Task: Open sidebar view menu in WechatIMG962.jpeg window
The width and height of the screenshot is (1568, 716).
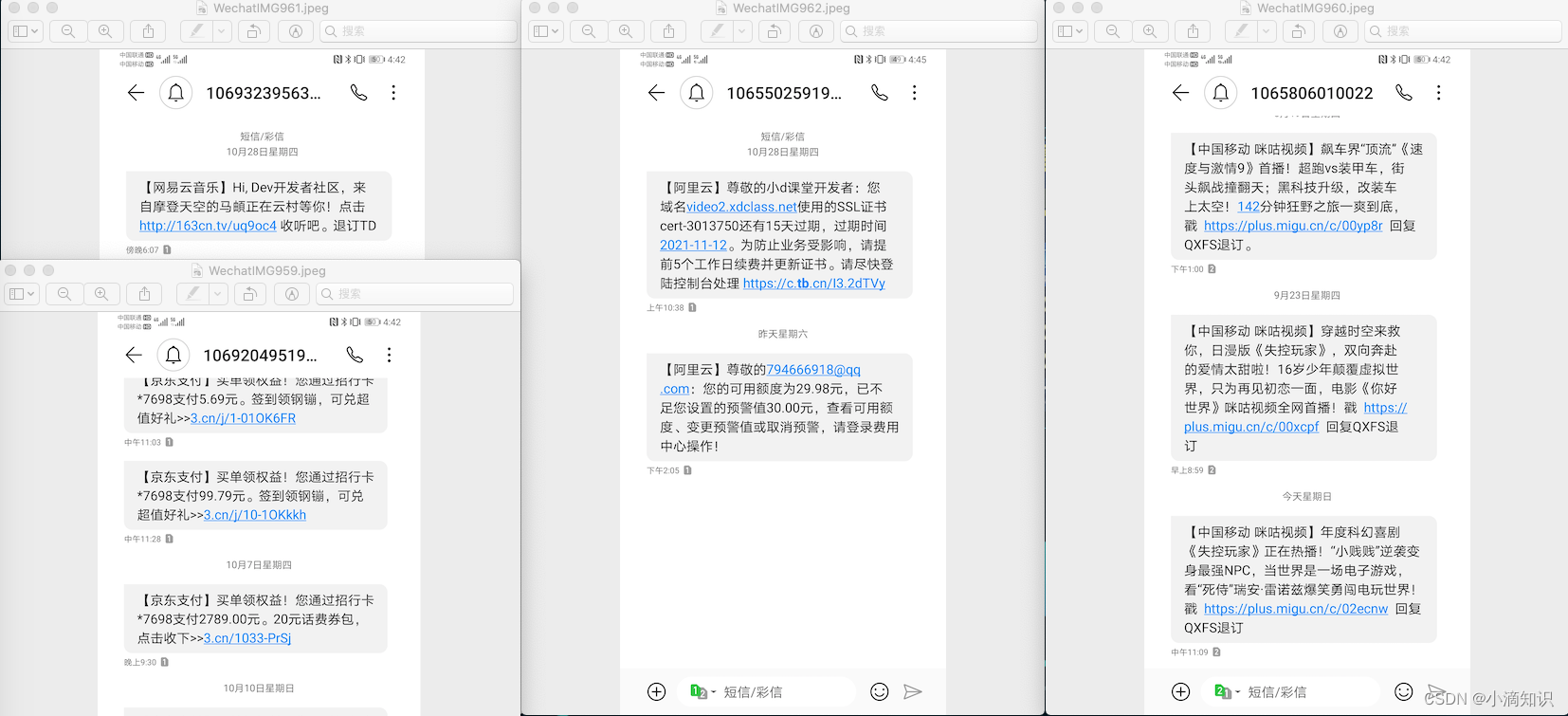Action: coord(546,31)
